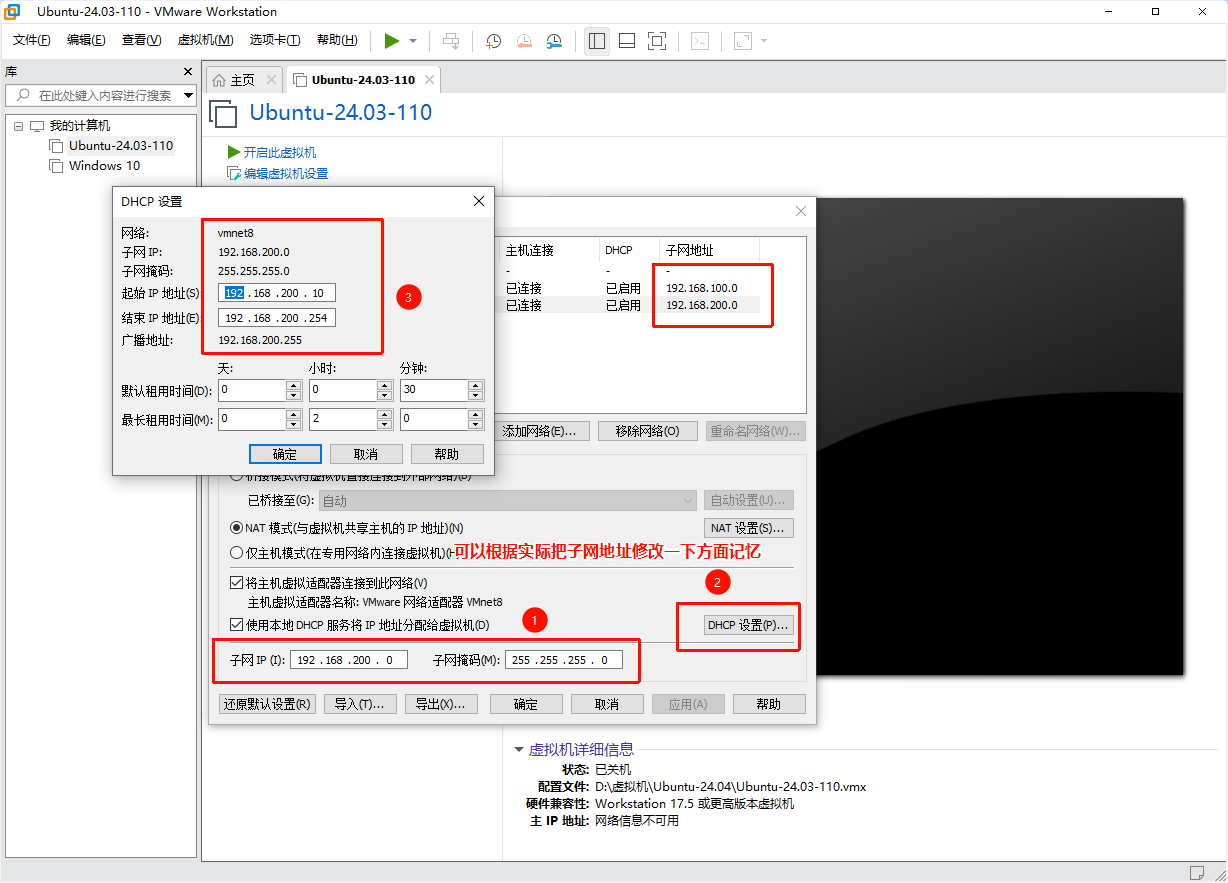
Task: Enter full screen mode icon
Action: [x=657, y=41]
